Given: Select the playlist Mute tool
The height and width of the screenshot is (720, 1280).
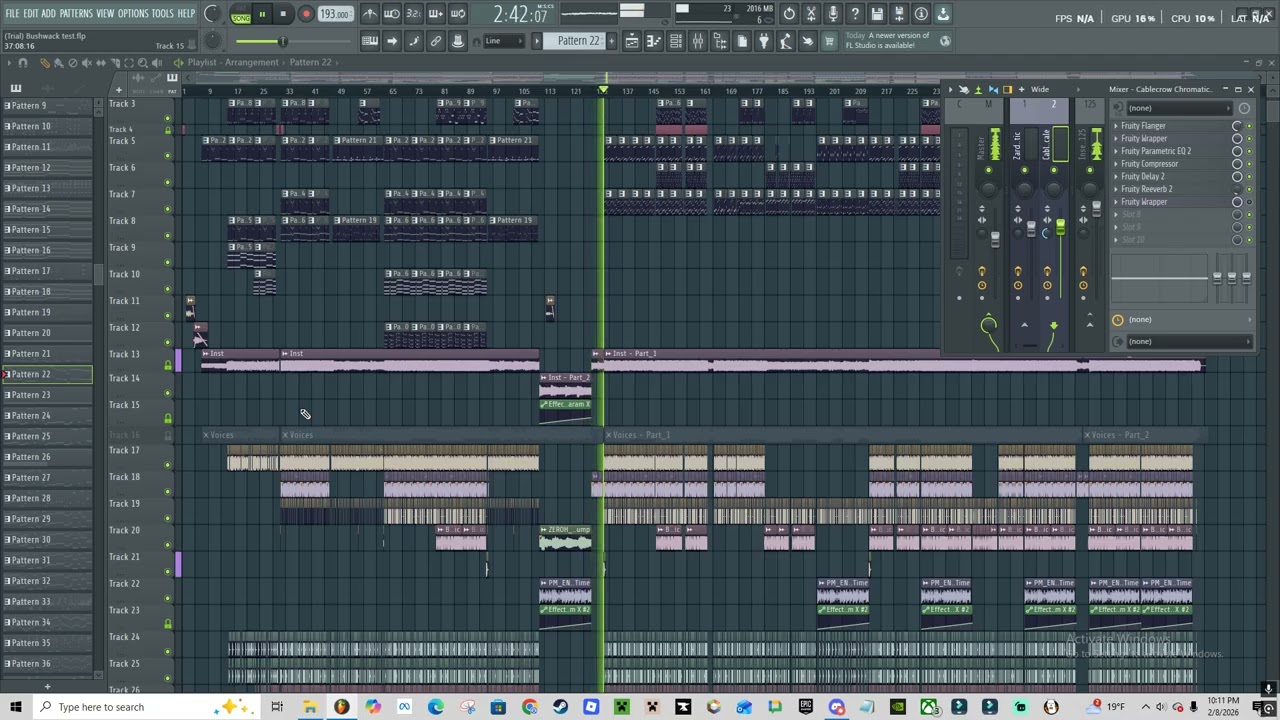Looking at the screenshot, I should (x=86, y=63).
